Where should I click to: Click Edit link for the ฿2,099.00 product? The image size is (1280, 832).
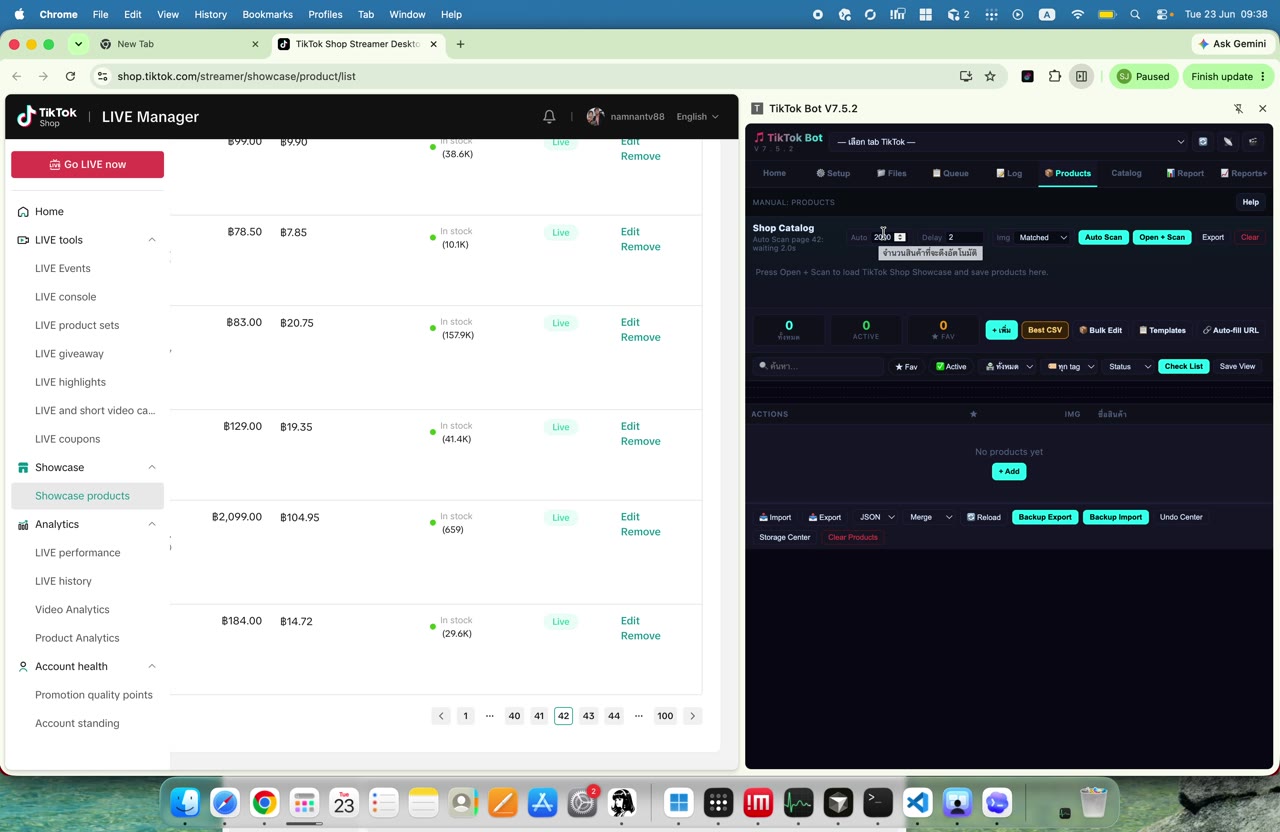click(x=630, y=517)
